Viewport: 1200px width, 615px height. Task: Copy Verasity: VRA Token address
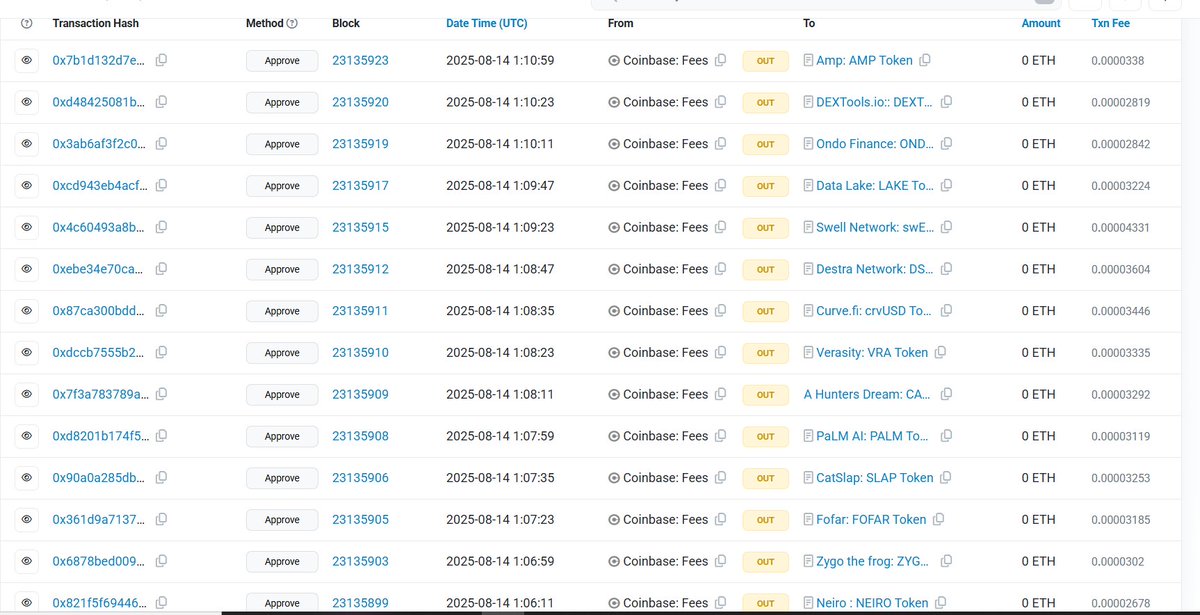click(x=940, y=353)
